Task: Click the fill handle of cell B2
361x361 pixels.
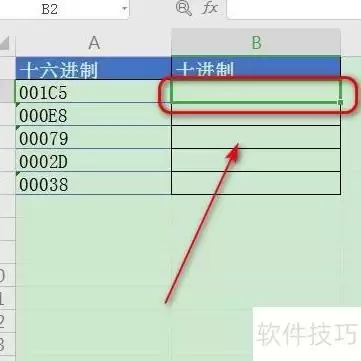Action: click(340, 102)
